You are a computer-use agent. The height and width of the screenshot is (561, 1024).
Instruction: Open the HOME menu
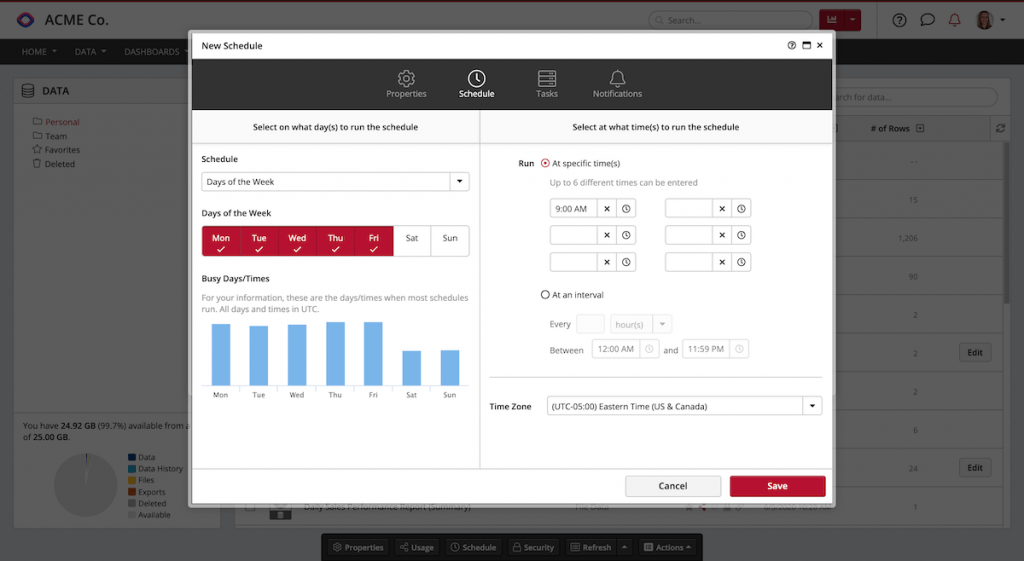click(x=39, y=52)
